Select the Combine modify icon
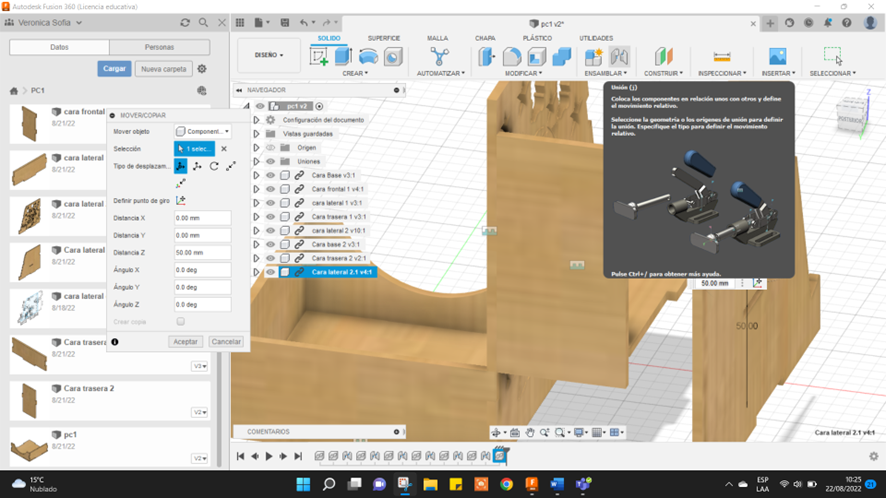This screenshot has height=498, width=886. [561, 57]
